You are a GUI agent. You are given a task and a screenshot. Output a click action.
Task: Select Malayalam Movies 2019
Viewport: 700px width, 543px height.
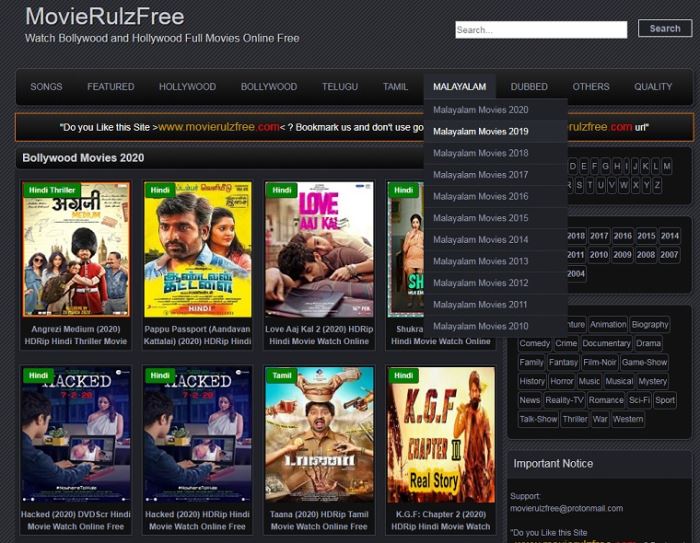[x=496, y=131]
